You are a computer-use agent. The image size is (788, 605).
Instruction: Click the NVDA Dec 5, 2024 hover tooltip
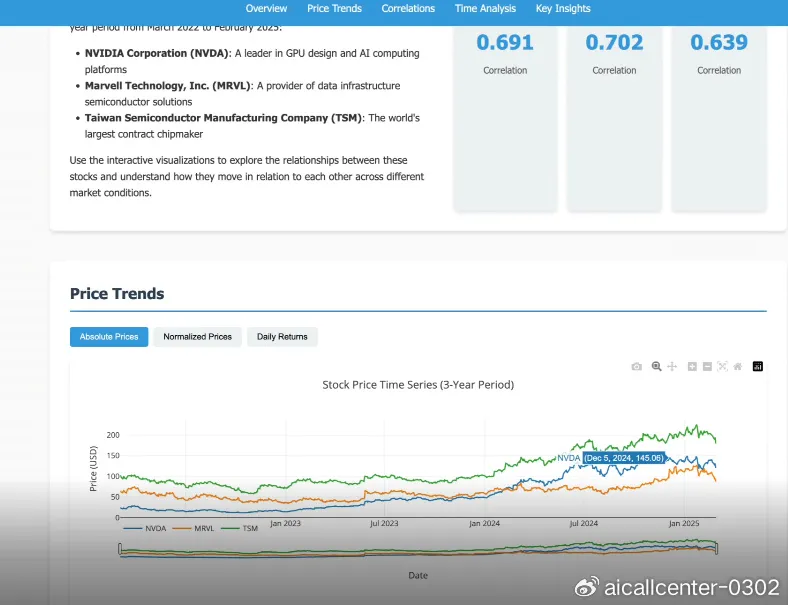[624, 458]
